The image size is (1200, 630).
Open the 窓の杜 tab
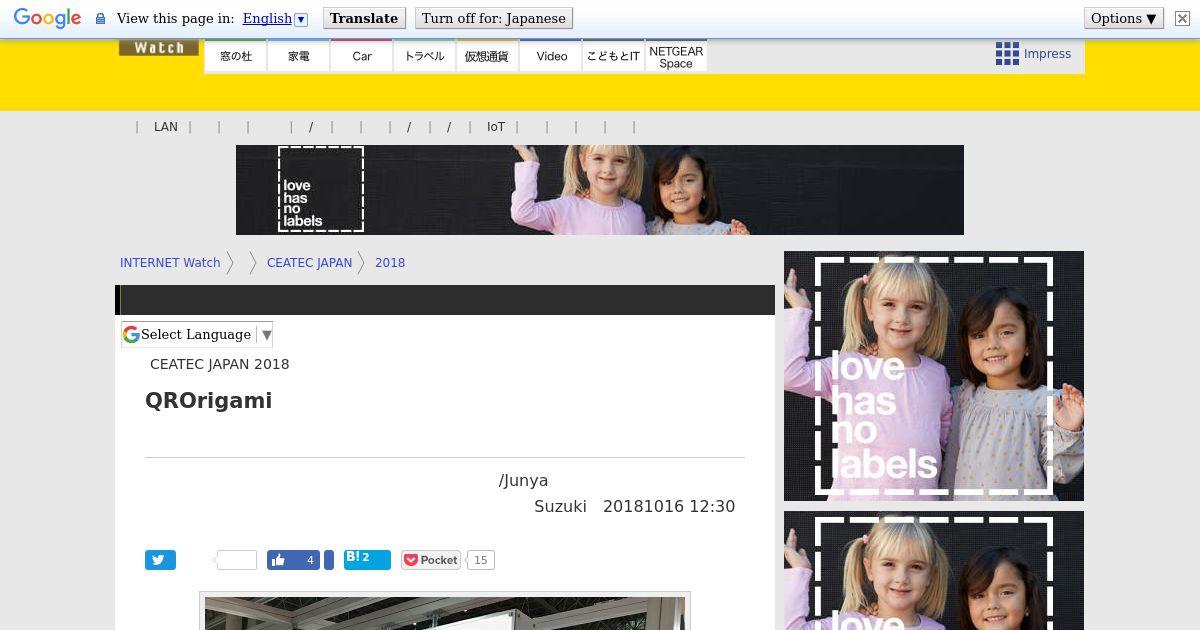coord(236,56)
